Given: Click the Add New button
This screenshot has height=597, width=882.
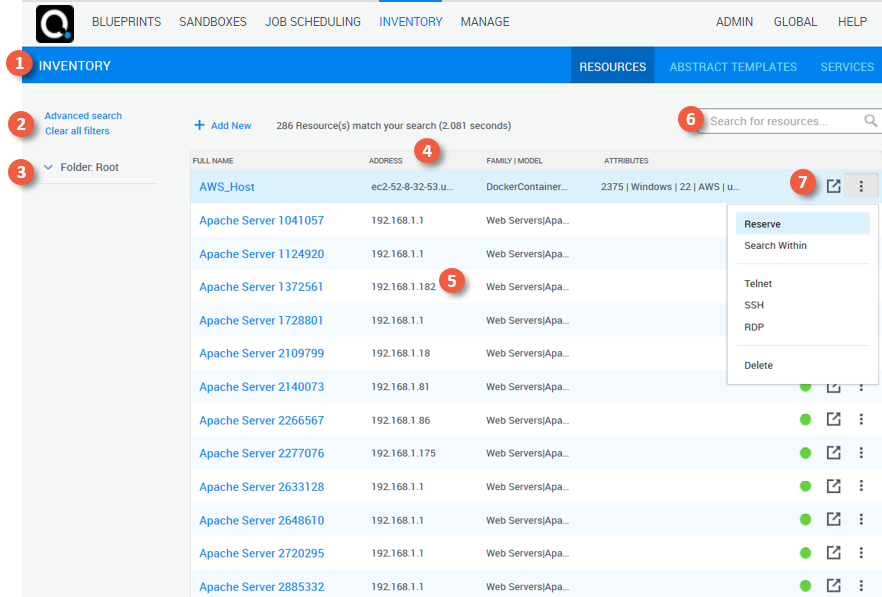Looking at the screenshot, I should (223, 126).
